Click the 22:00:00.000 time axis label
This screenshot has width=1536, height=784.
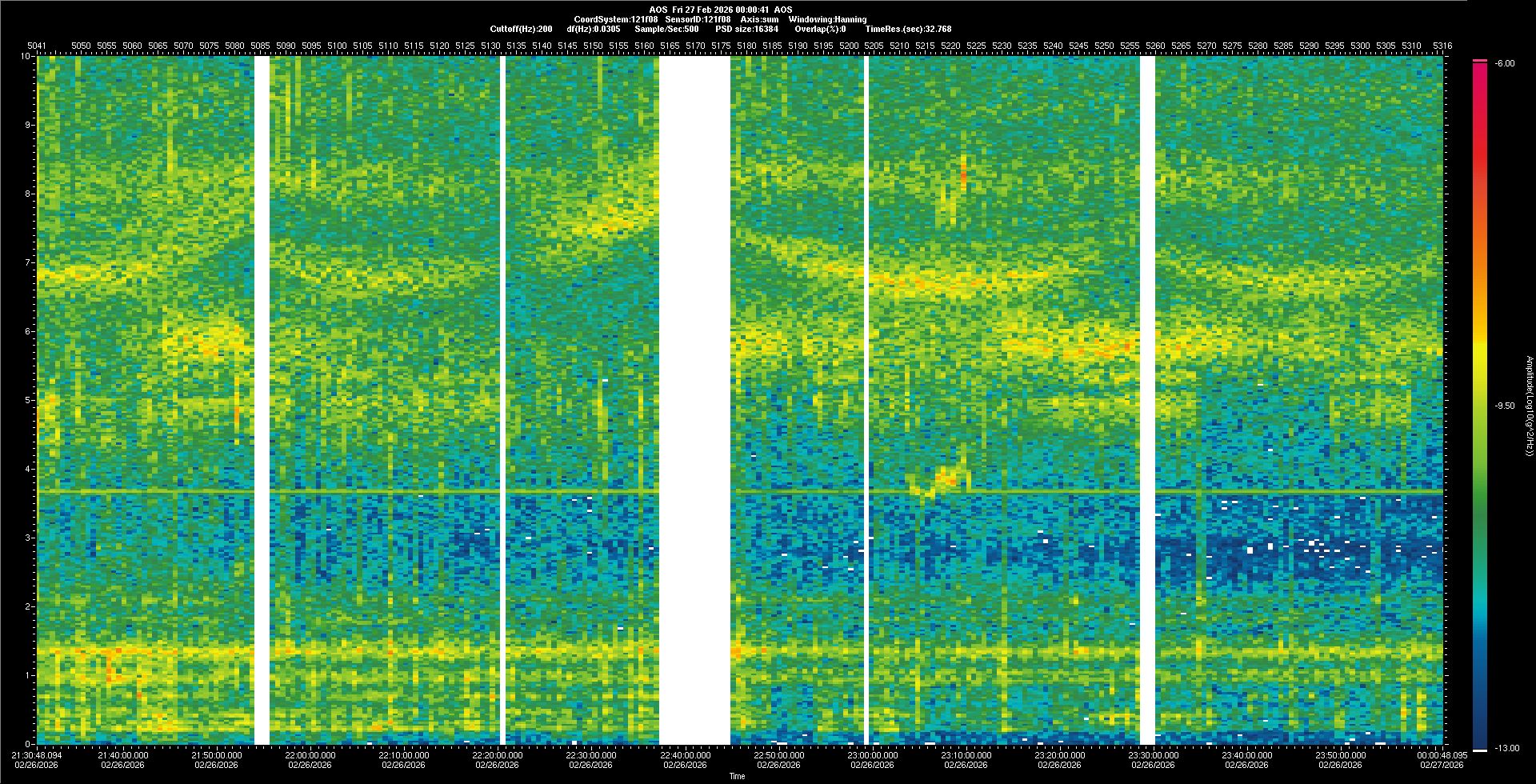tap(310, 754)
